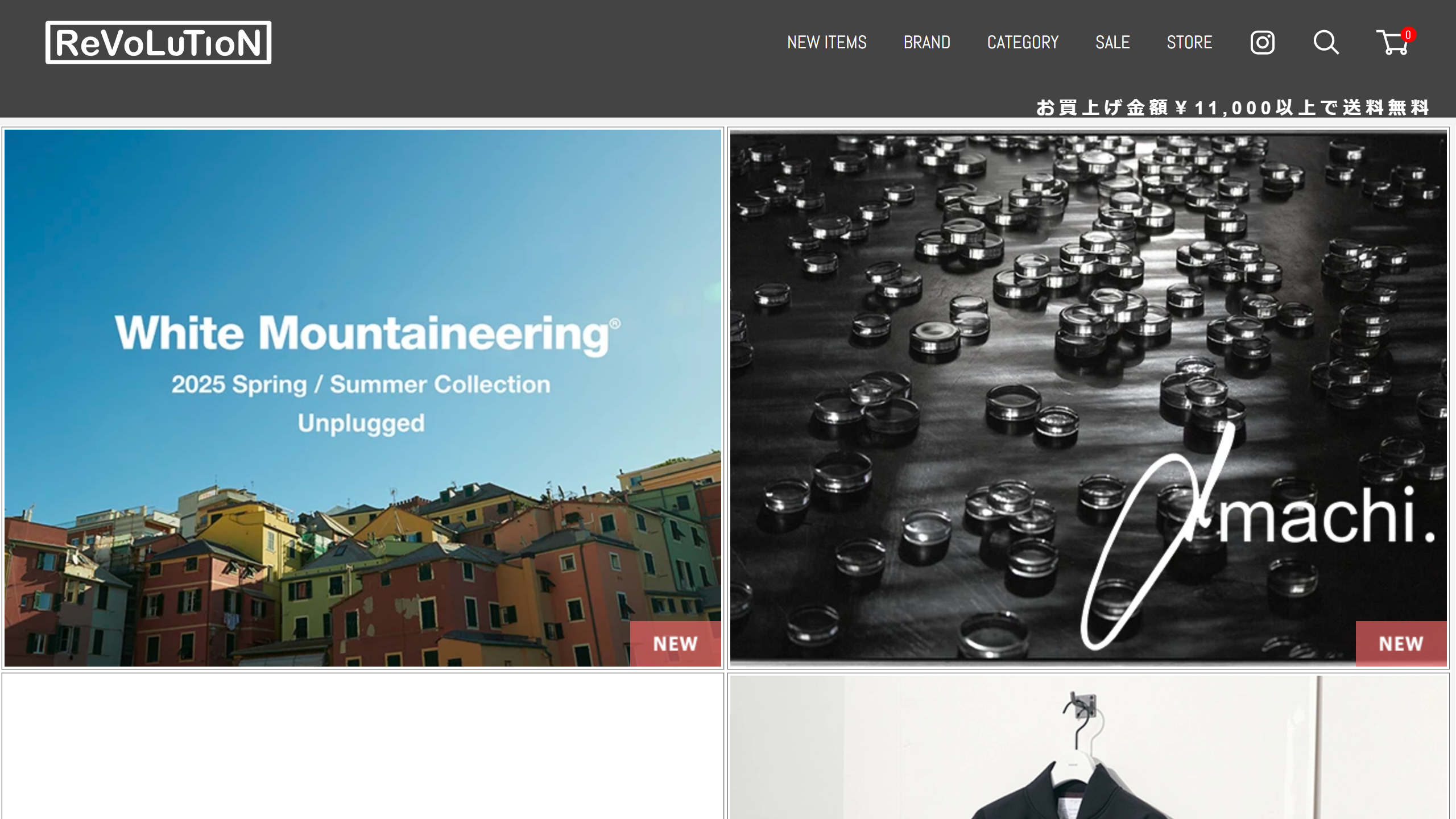Open the NEW ITEMS menu
1456x819 pixels.
[827, 43]
